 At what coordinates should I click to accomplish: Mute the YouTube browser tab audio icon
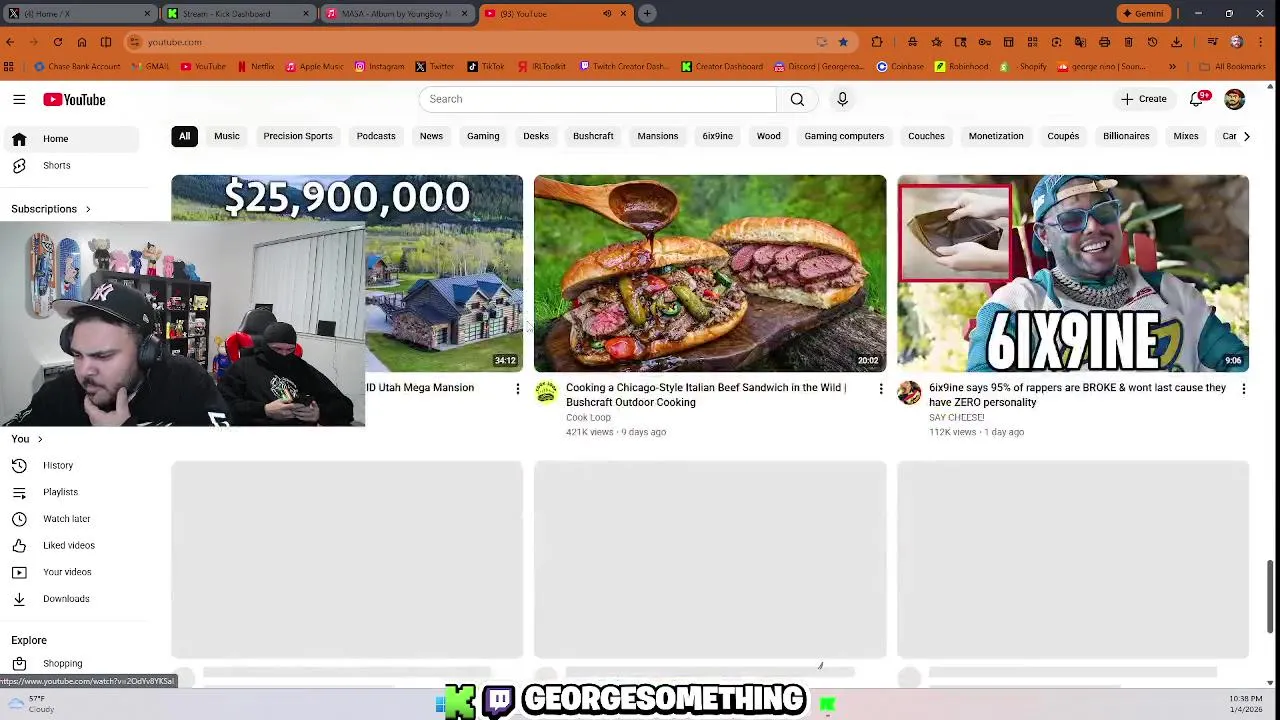click(607, 14)
